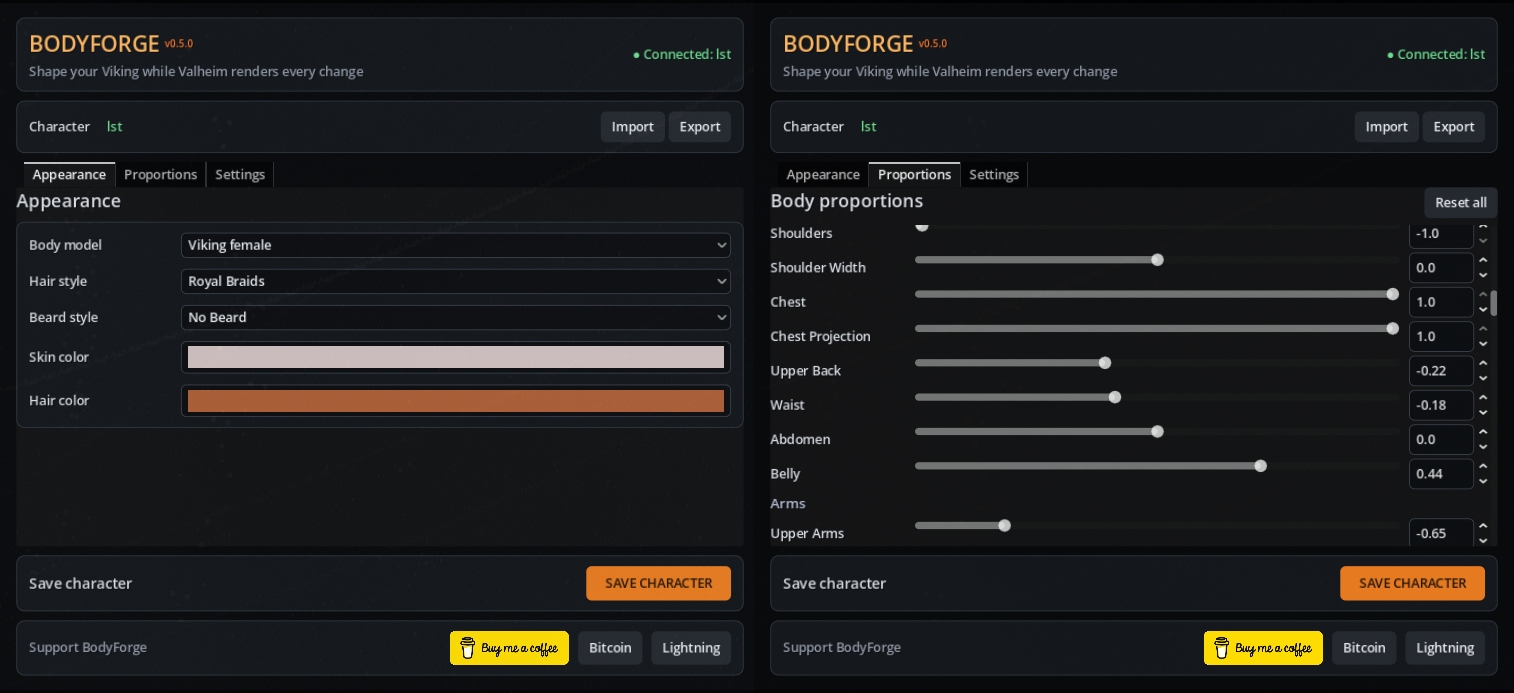1514x693 pixels.
Task: Focus the Upper Arms value field -0.65
Action: coord(1441,532)
